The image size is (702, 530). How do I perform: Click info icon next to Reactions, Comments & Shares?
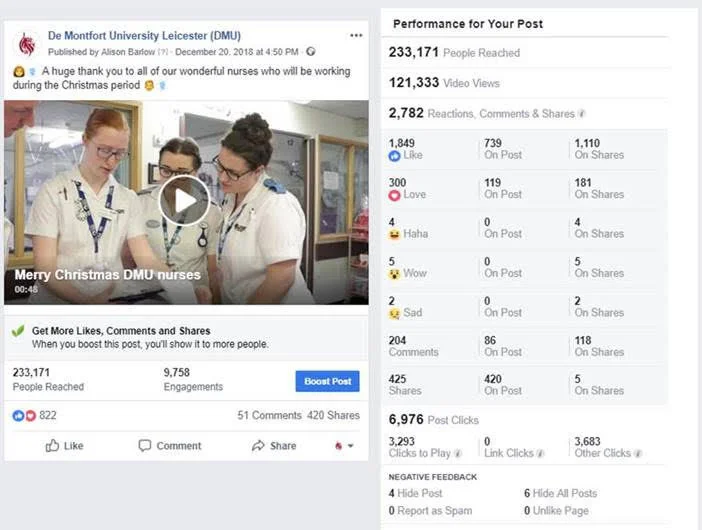[582, 114]
